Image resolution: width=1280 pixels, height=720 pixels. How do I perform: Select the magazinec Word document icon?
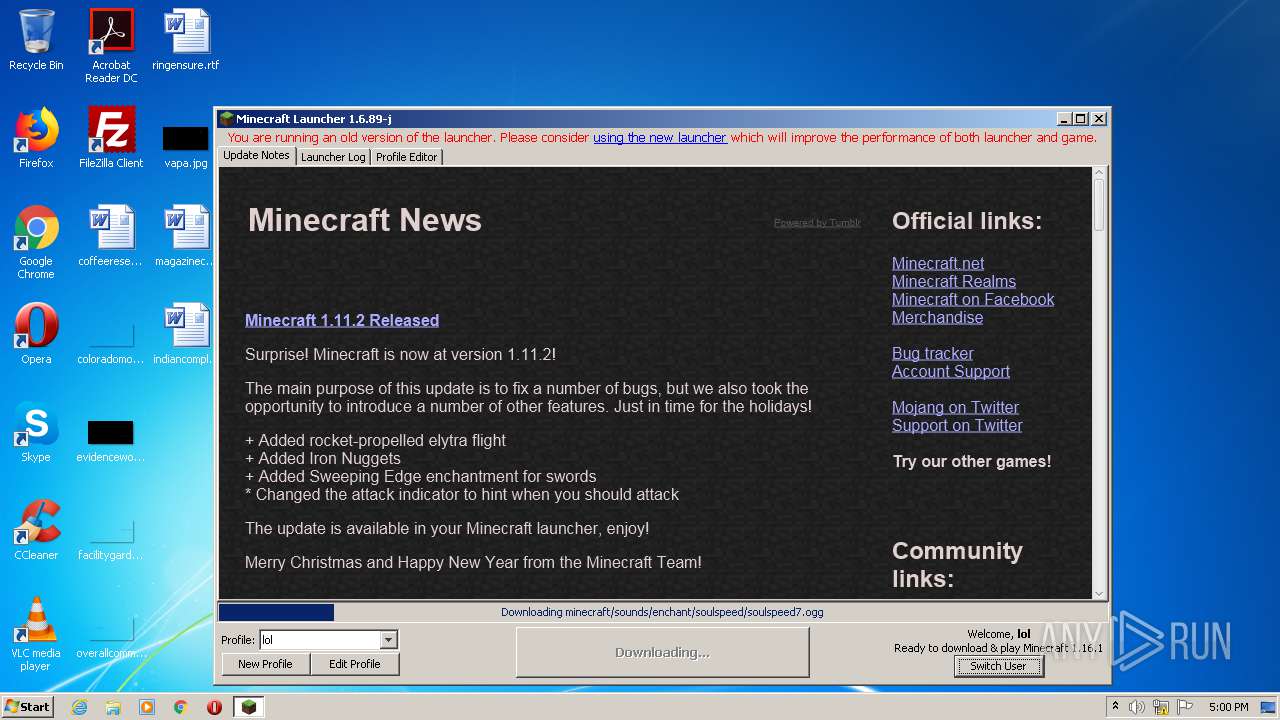[186, 236]
